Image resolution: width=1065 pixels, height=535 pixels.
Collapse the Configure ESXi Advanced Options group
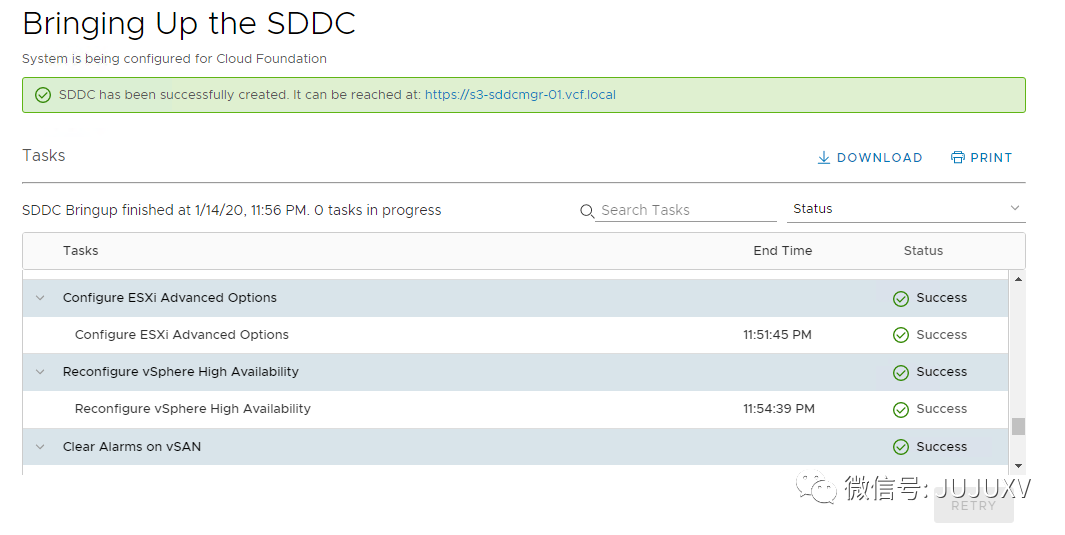pyautogui.click(x=40, y=298)
